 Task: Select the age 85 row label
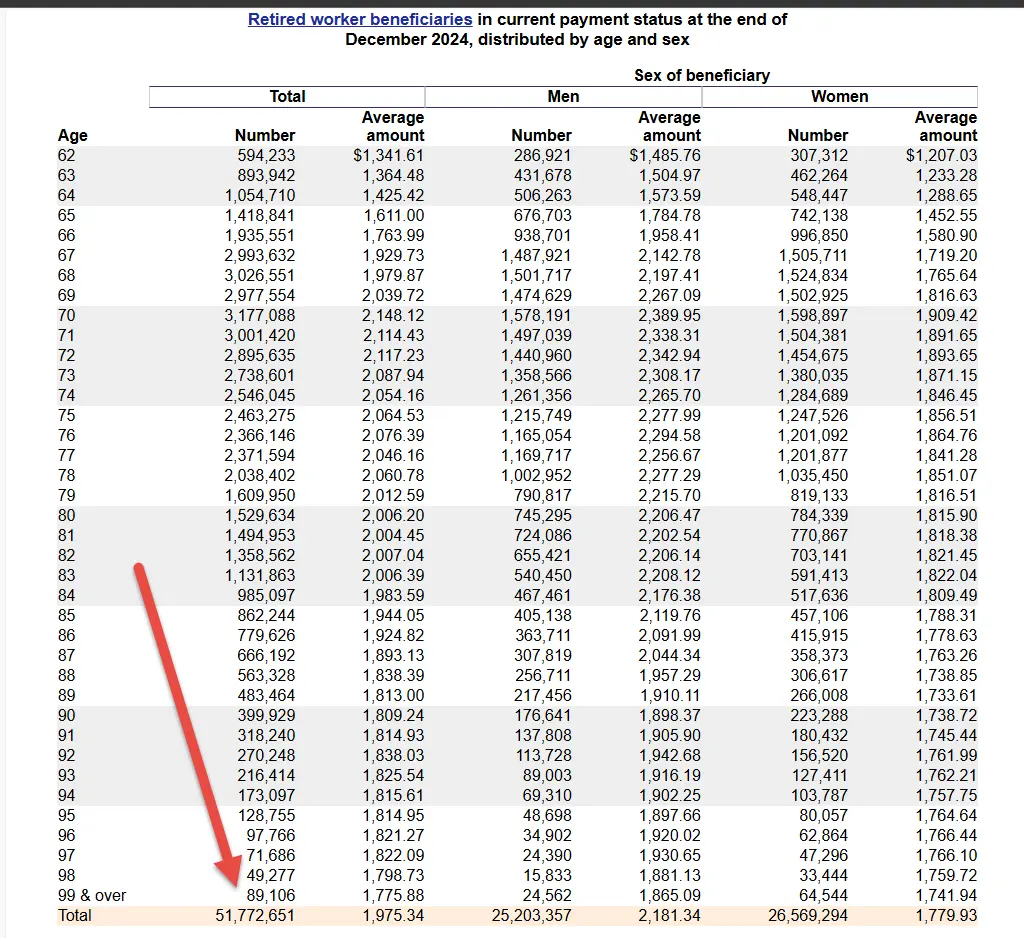(67, 615)
